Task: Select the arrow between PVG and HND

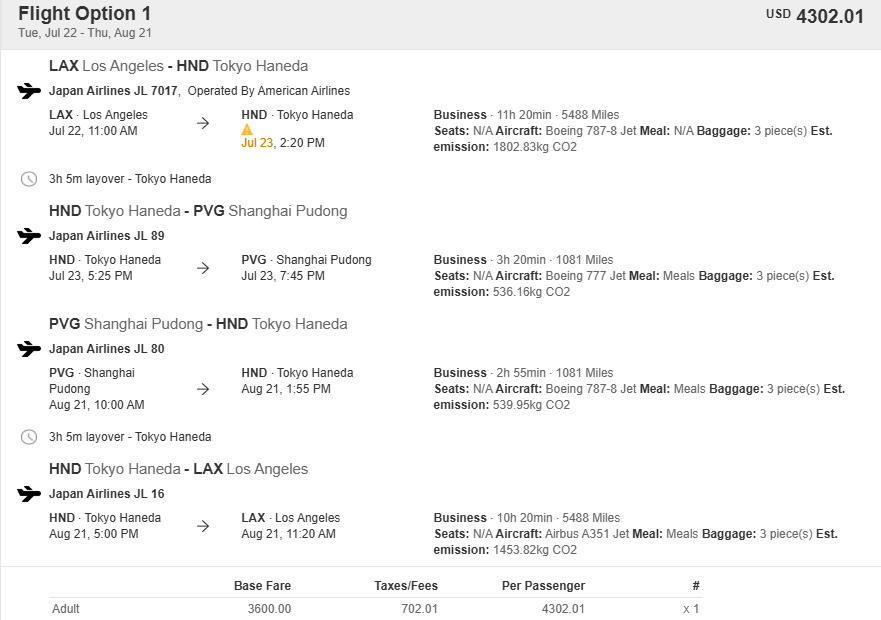Action: (x=203, y=388)
